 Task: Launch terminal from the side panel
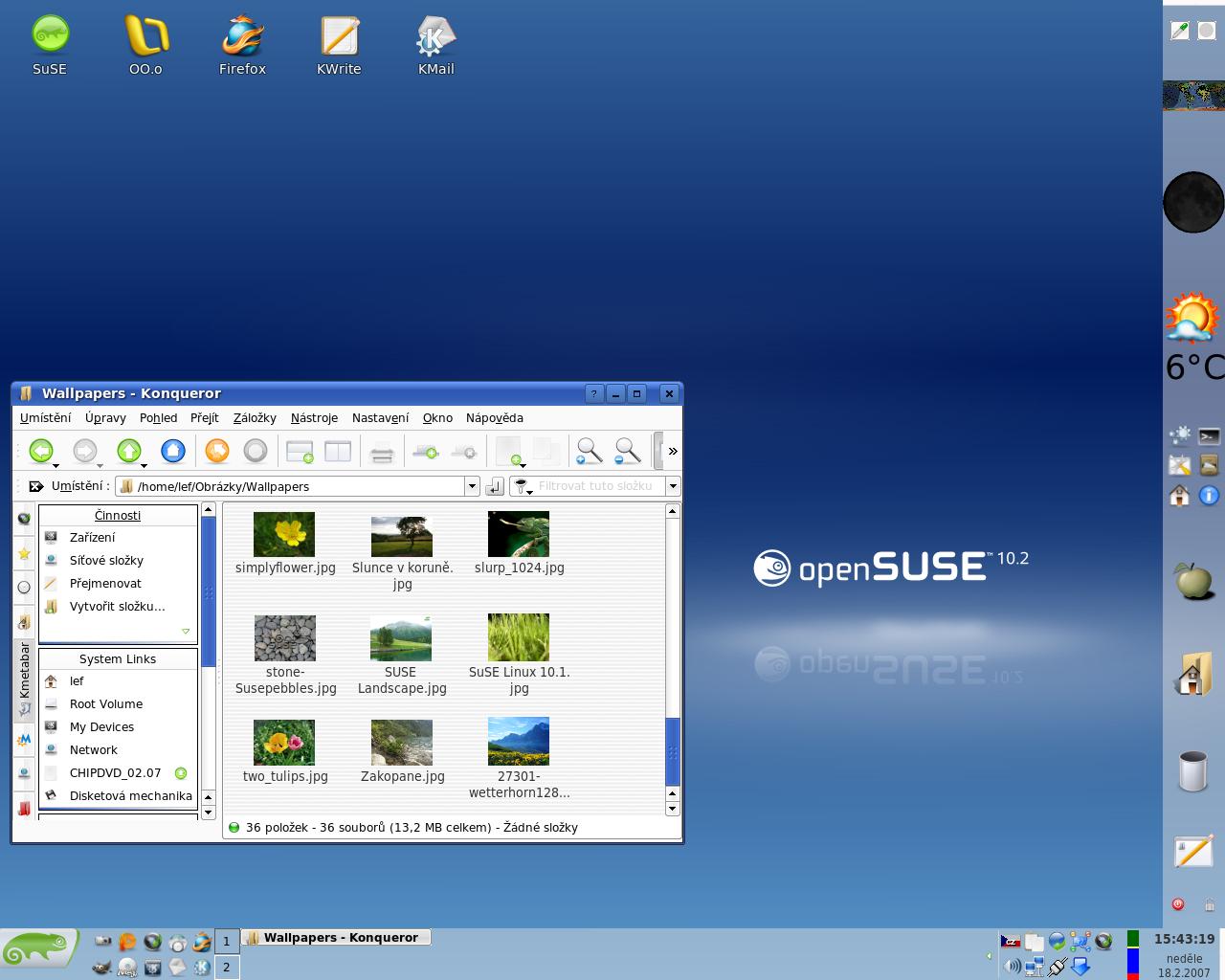(x=1209, y=436)
